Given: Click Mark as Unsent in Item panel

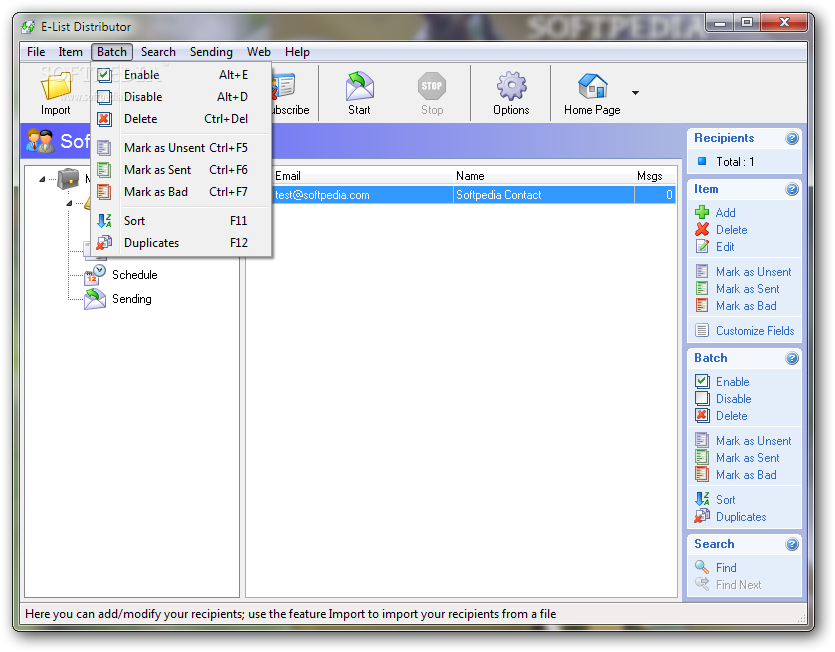Looking at the screenshot, I should point(754,272).
